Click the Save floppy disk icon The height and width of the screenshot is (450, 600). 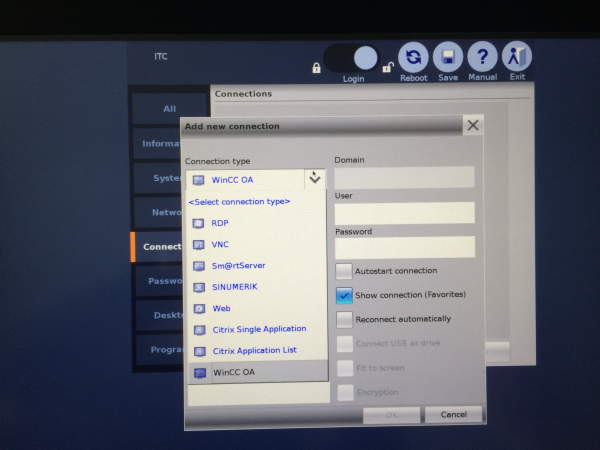(x=448, y=57)
